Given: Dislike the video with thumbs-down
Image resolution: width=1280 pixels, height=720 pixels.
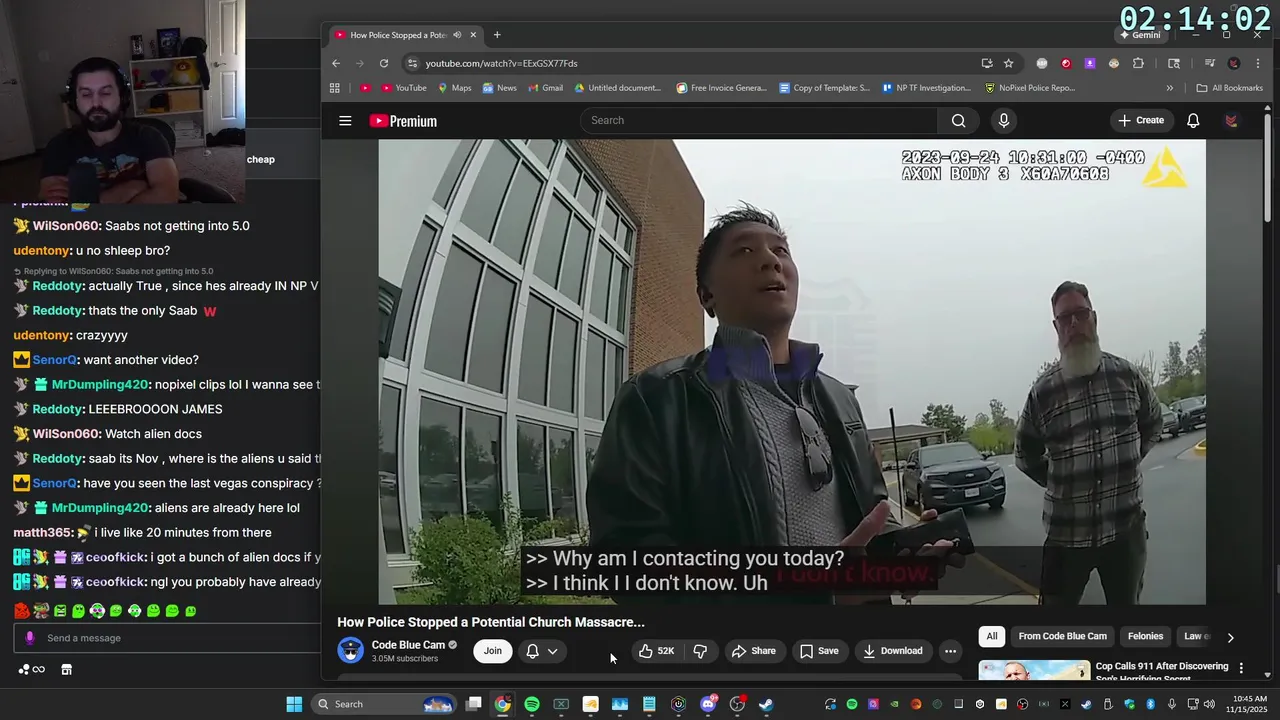Looking at the screenshot, I should click(700, 651).
